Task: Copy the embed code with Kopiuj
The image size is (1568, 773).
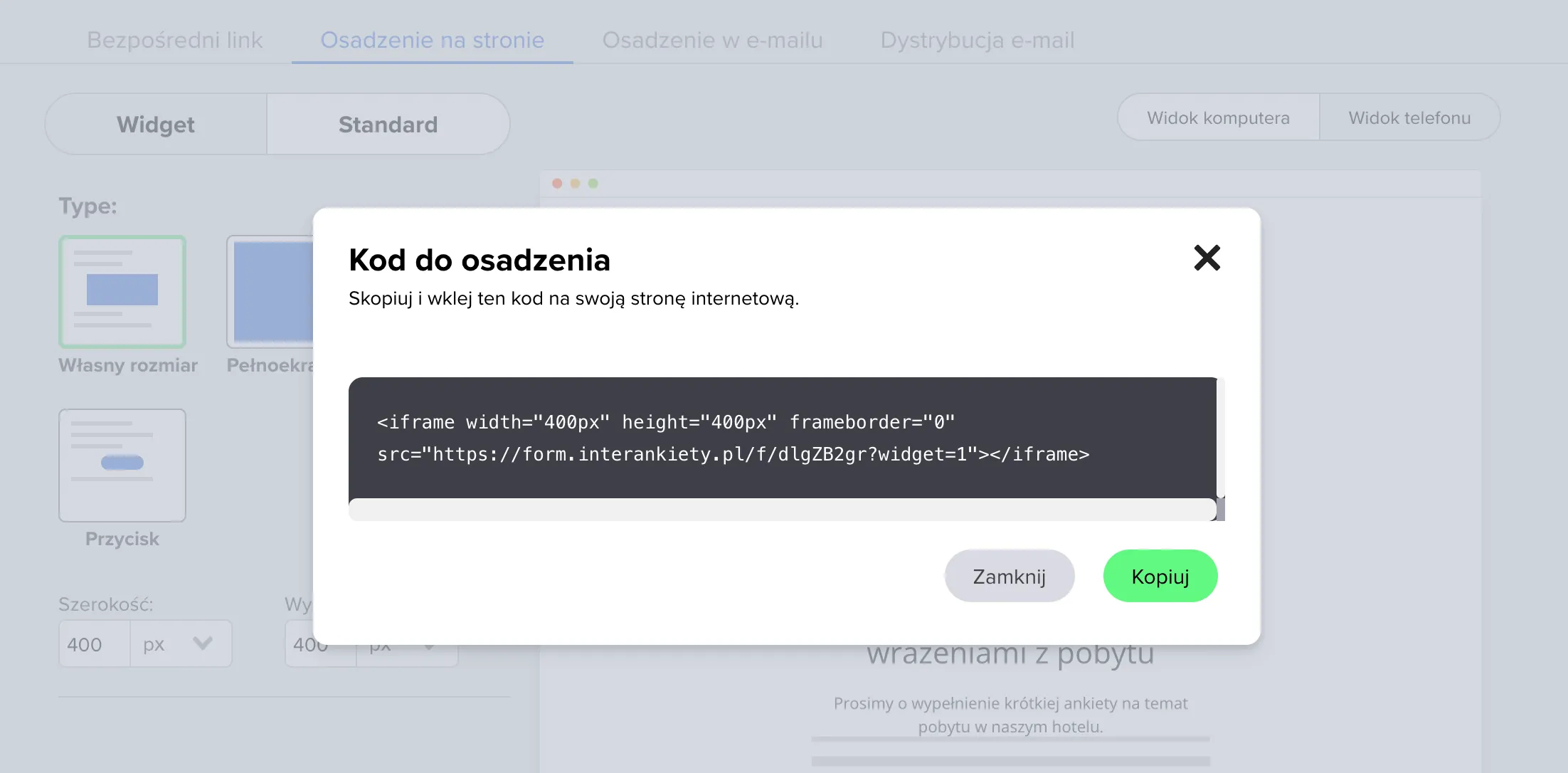Action: point(1160,576)
